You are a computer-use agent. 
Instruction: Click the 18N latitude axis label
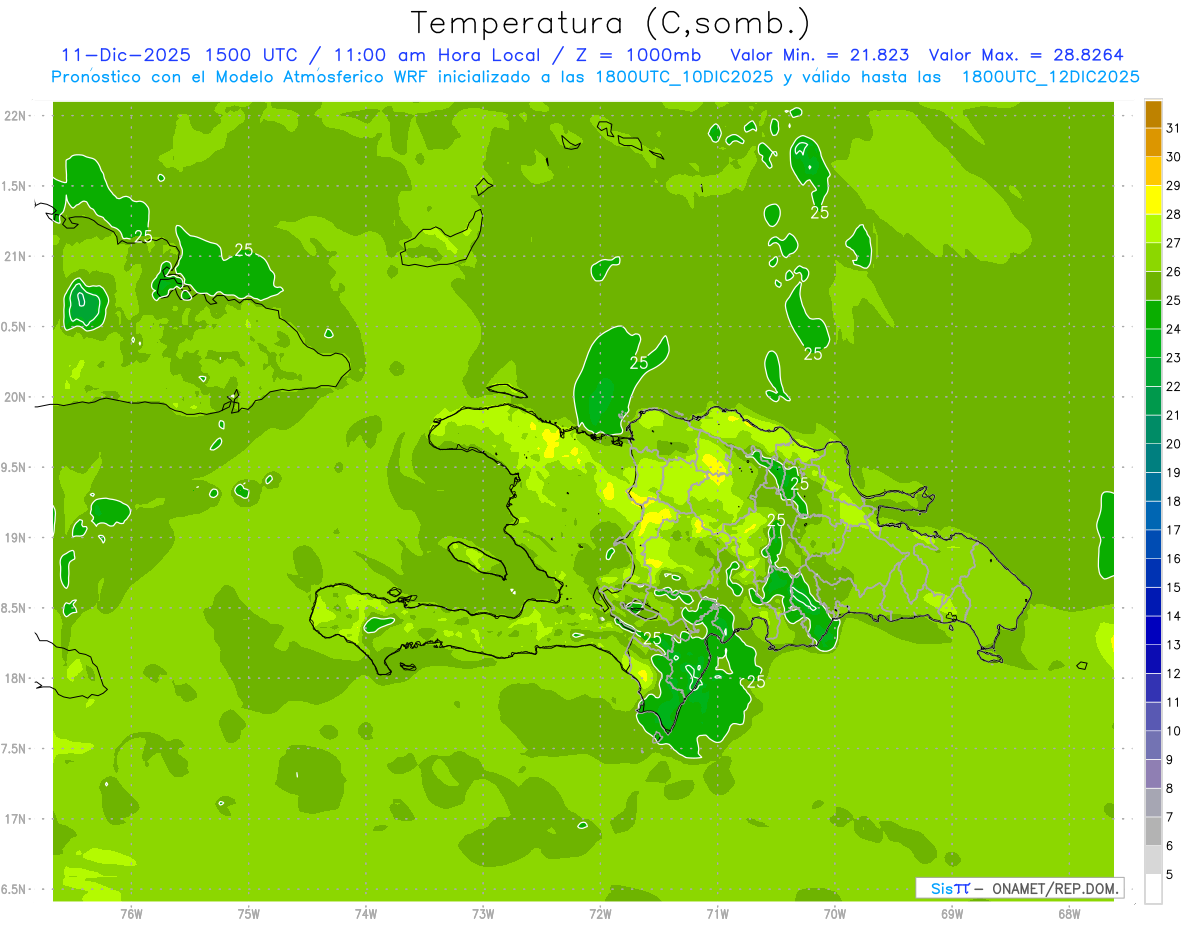pos(15,678)
